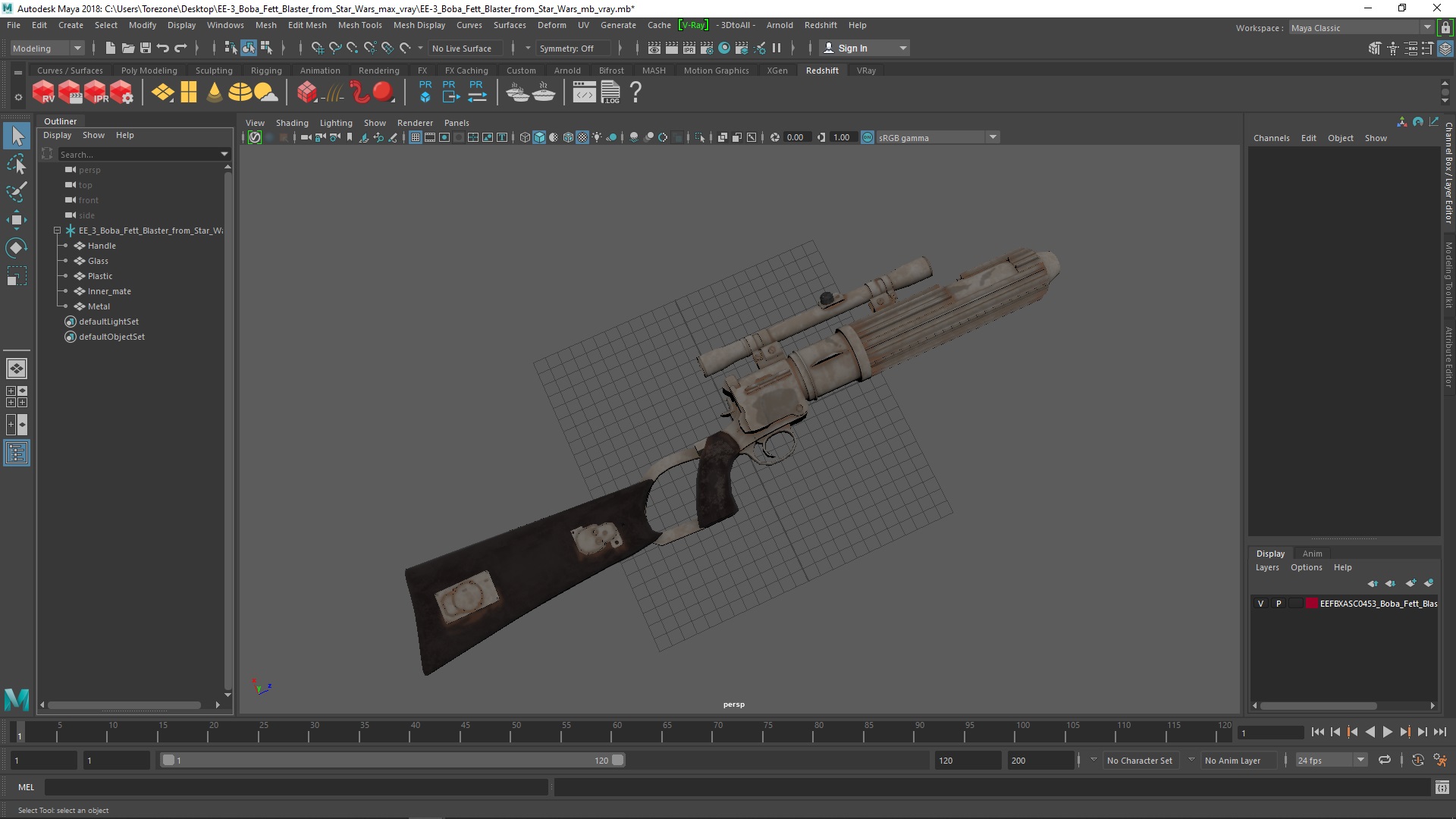
Task: Open the Sign In dropdown
Action: pyautogui.click(x=864, y=48)
